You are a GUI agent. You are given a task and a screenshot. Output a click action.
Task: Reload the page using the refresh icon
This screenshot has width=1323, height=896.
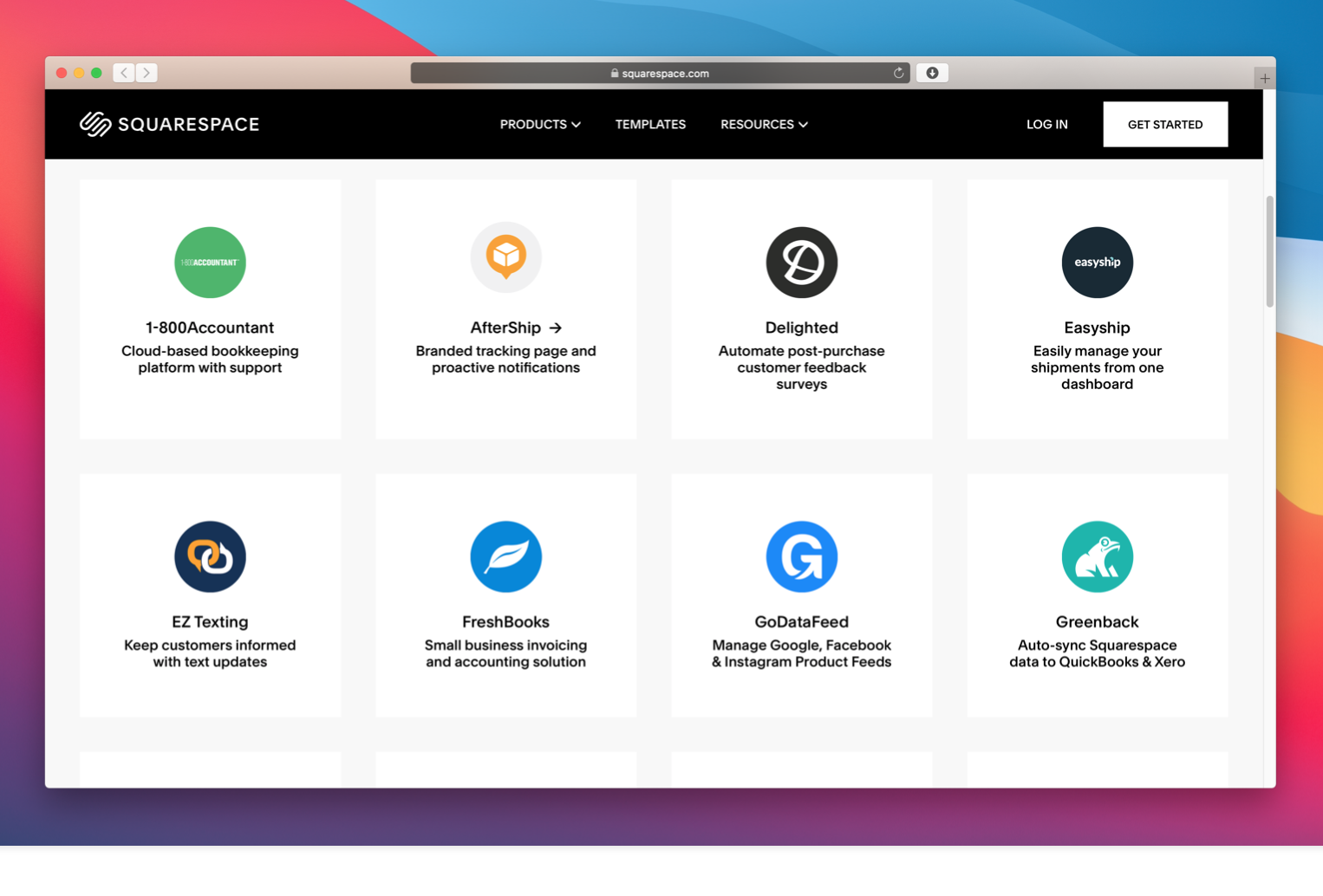click(x=898, y=74)
